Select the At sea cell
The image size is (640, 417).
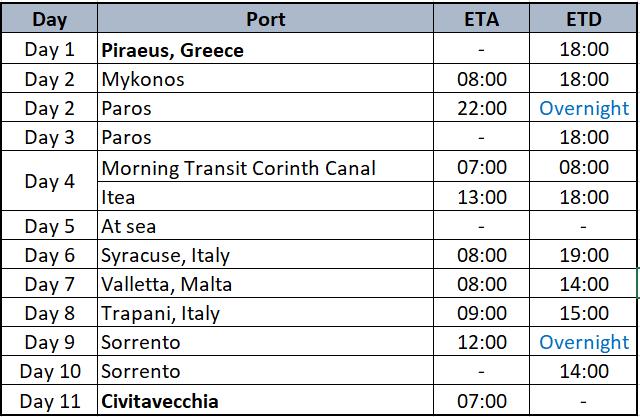point(265,226)
